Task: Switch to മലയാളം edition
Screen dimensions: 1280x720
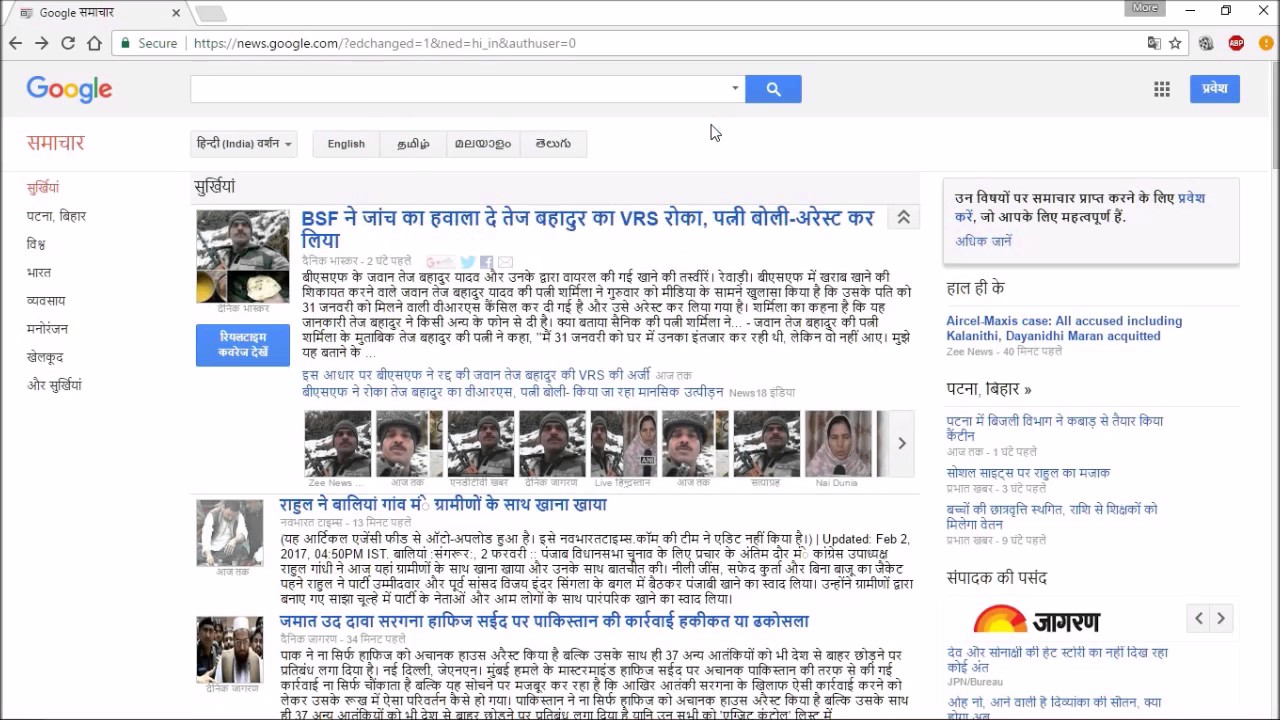Action: click(483, 144)
